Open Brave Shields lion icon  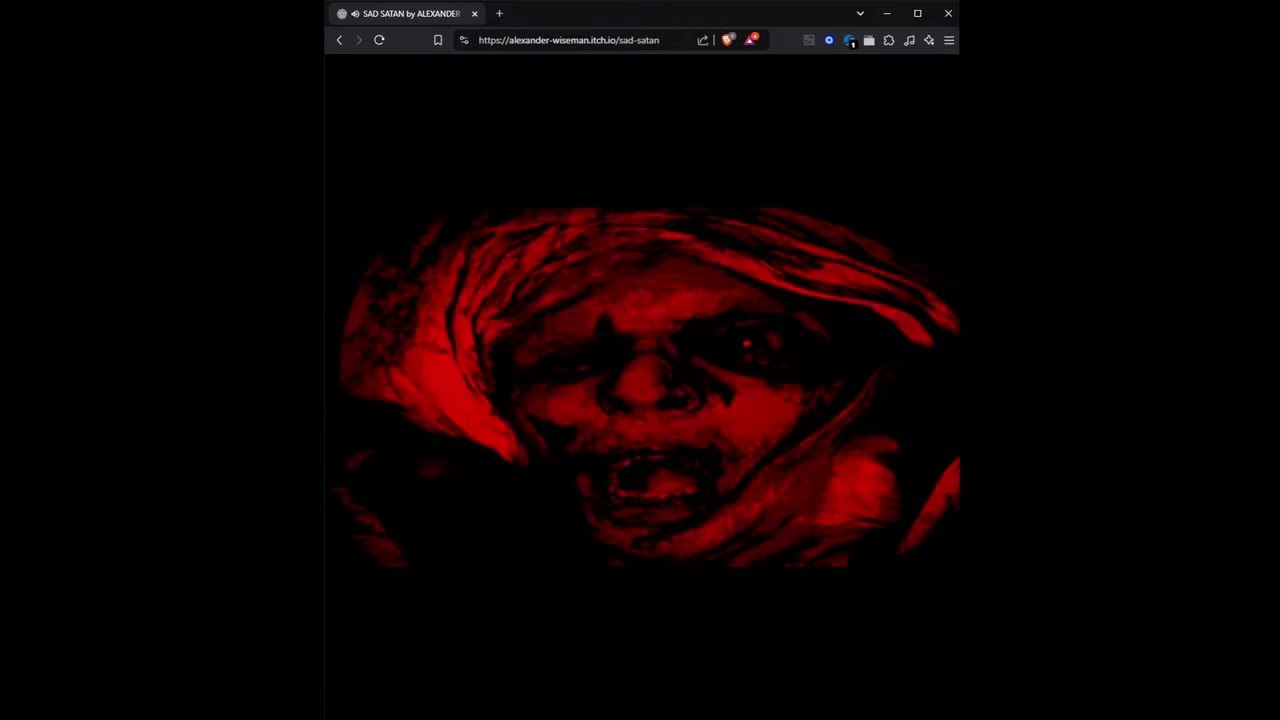[x=727, y=40]
